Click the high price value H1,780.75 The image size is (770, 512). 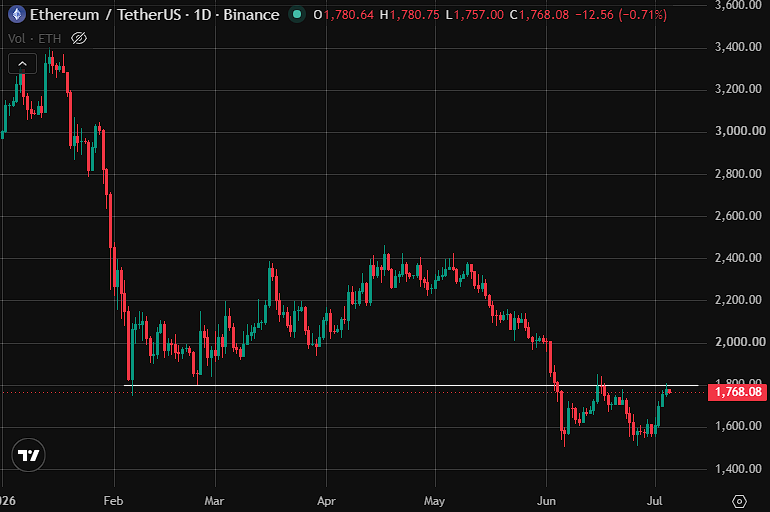410,15
